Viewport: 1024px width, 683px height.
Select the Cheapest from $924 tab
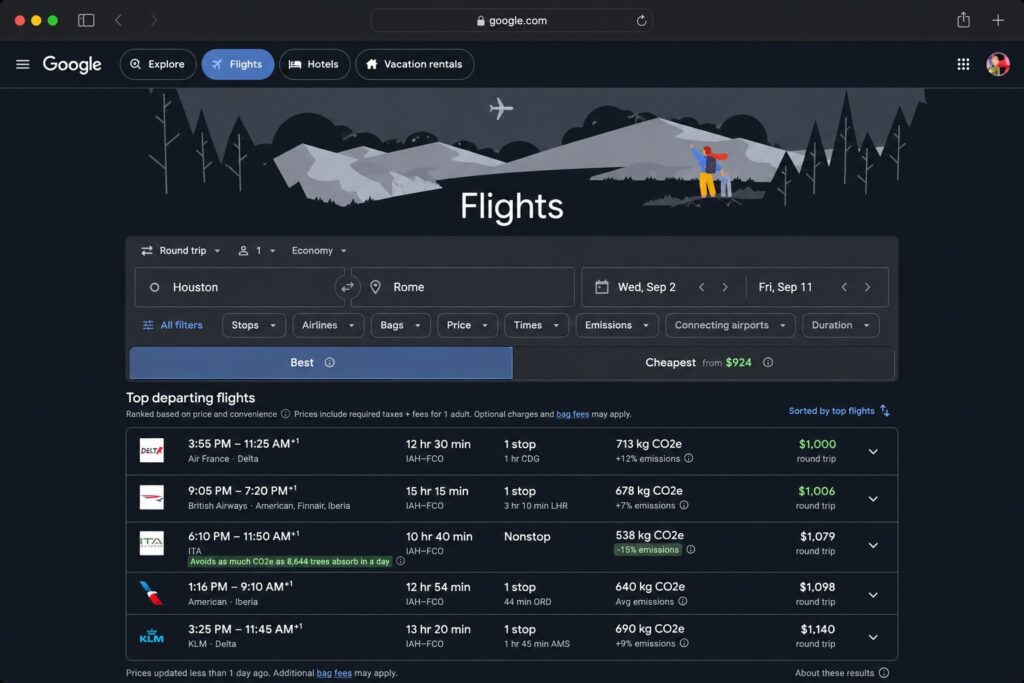(703, 362)
